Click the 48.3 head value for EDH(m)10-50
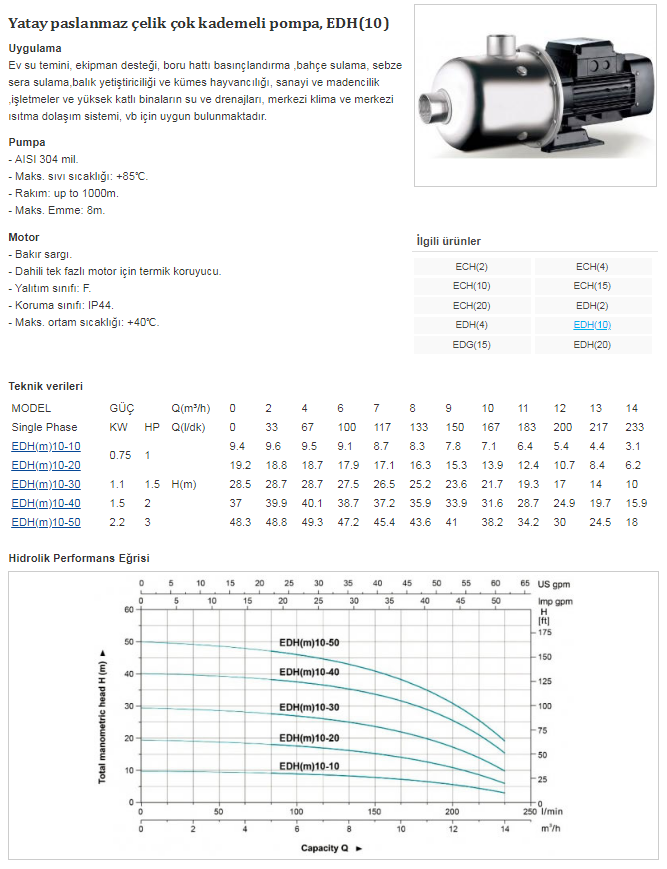Image resolution: width=667 pixels, height=869 pixels. coord(240,522)
